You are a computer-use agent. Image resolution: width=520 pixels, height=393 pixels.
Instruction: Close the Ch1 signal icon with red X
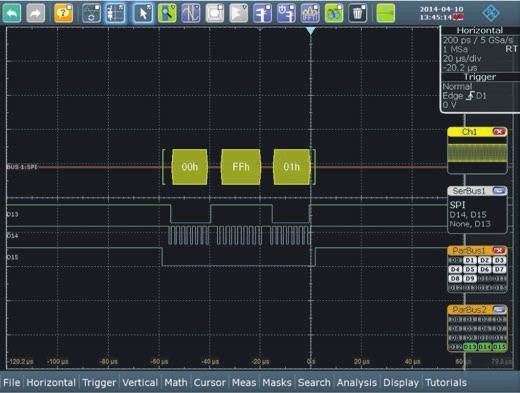coord(499,132)
